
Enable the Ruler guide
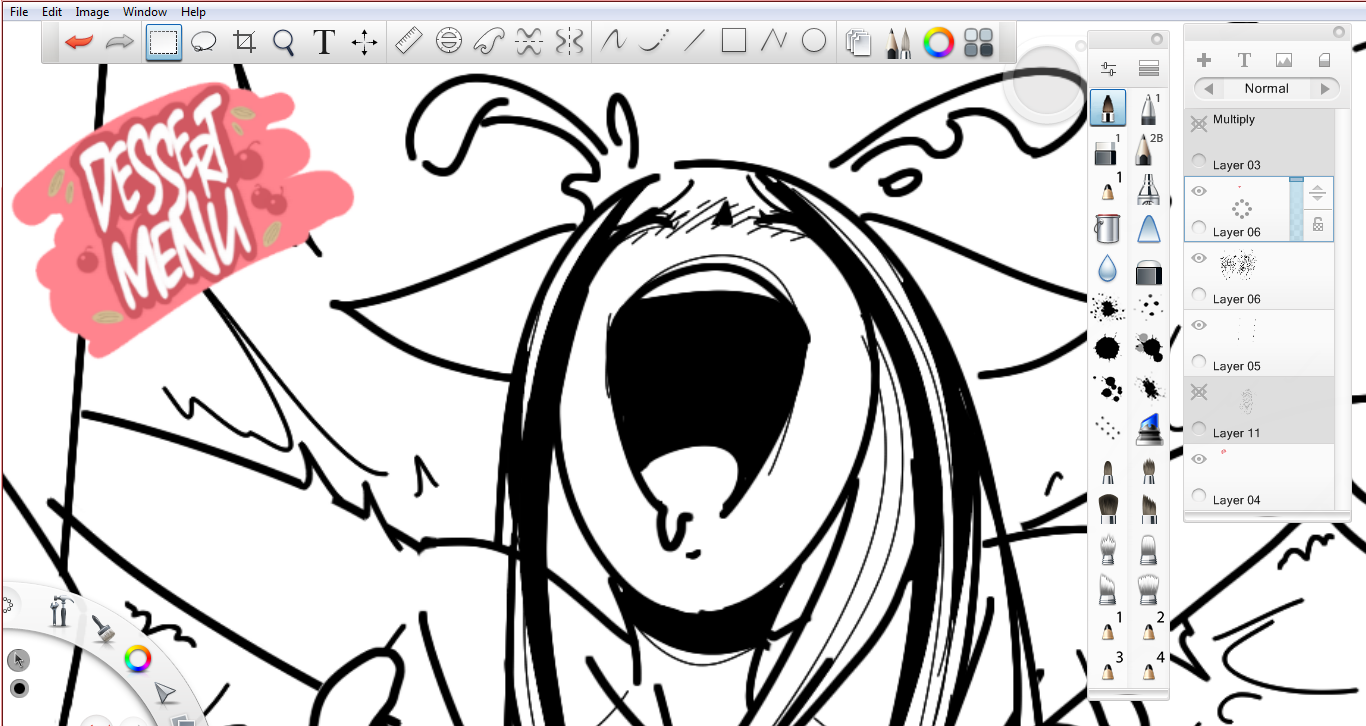coord(409,42)
